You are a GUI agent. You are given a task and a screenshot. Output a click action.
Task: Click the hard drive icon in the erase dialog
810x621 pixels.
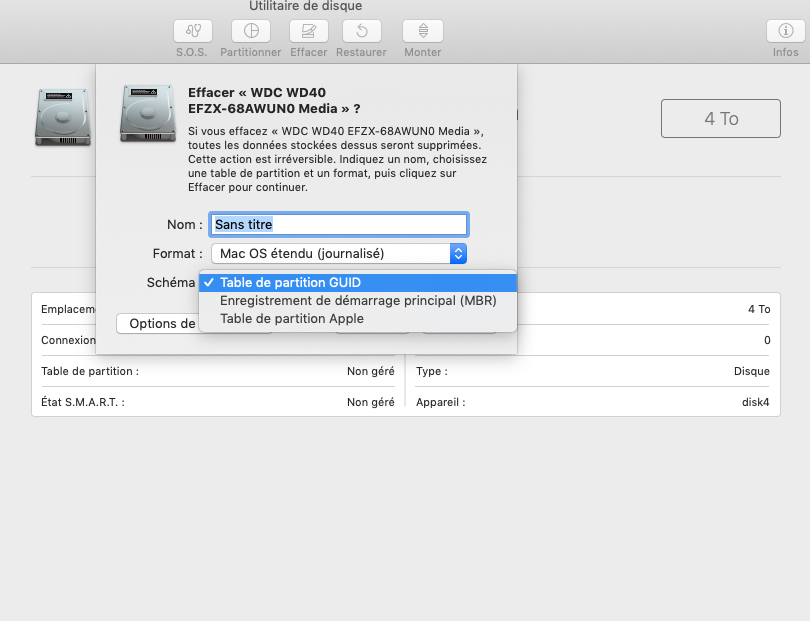pos(148,113)
